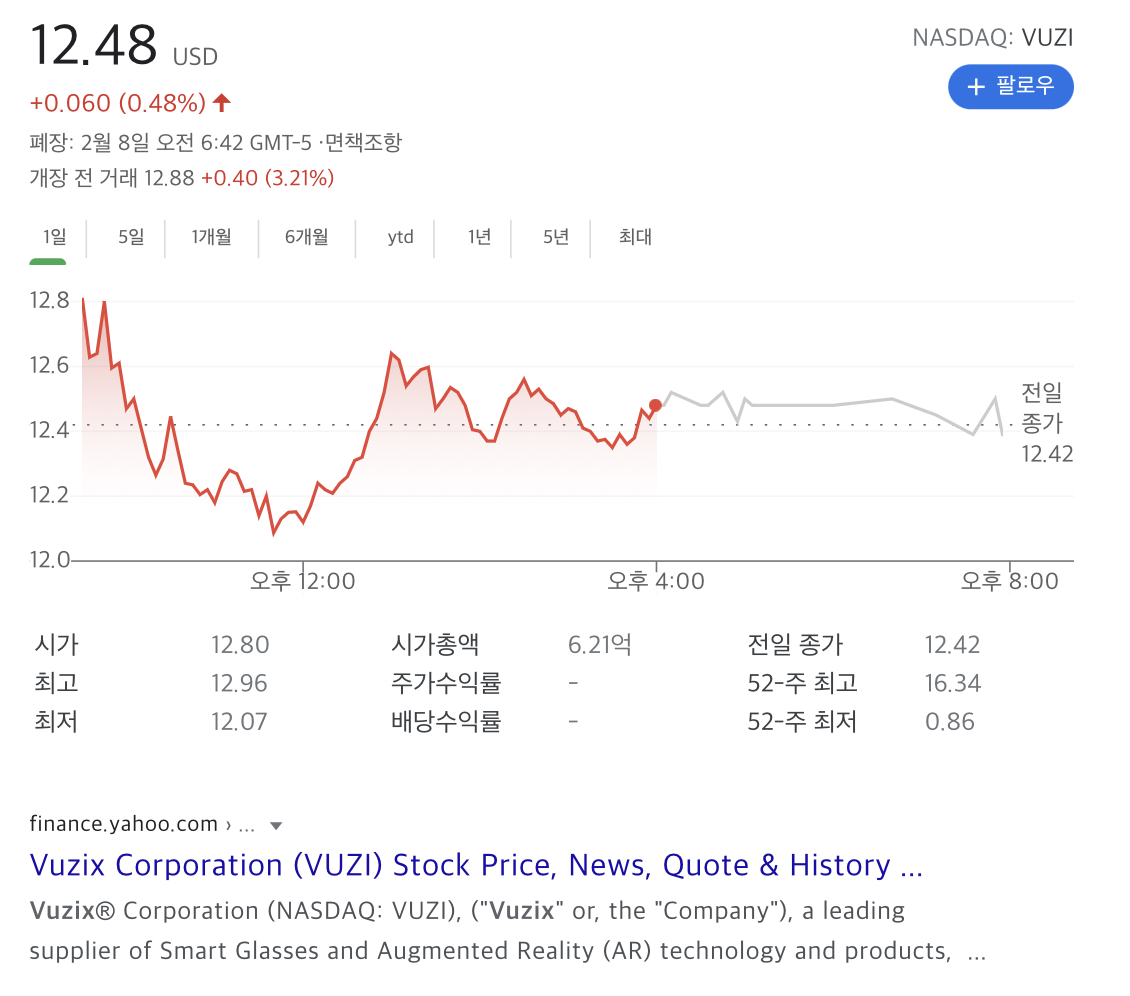Switch to the 5일 chart tab
The height and width of the screenshot is (996, 1130).
click(131, 237)
